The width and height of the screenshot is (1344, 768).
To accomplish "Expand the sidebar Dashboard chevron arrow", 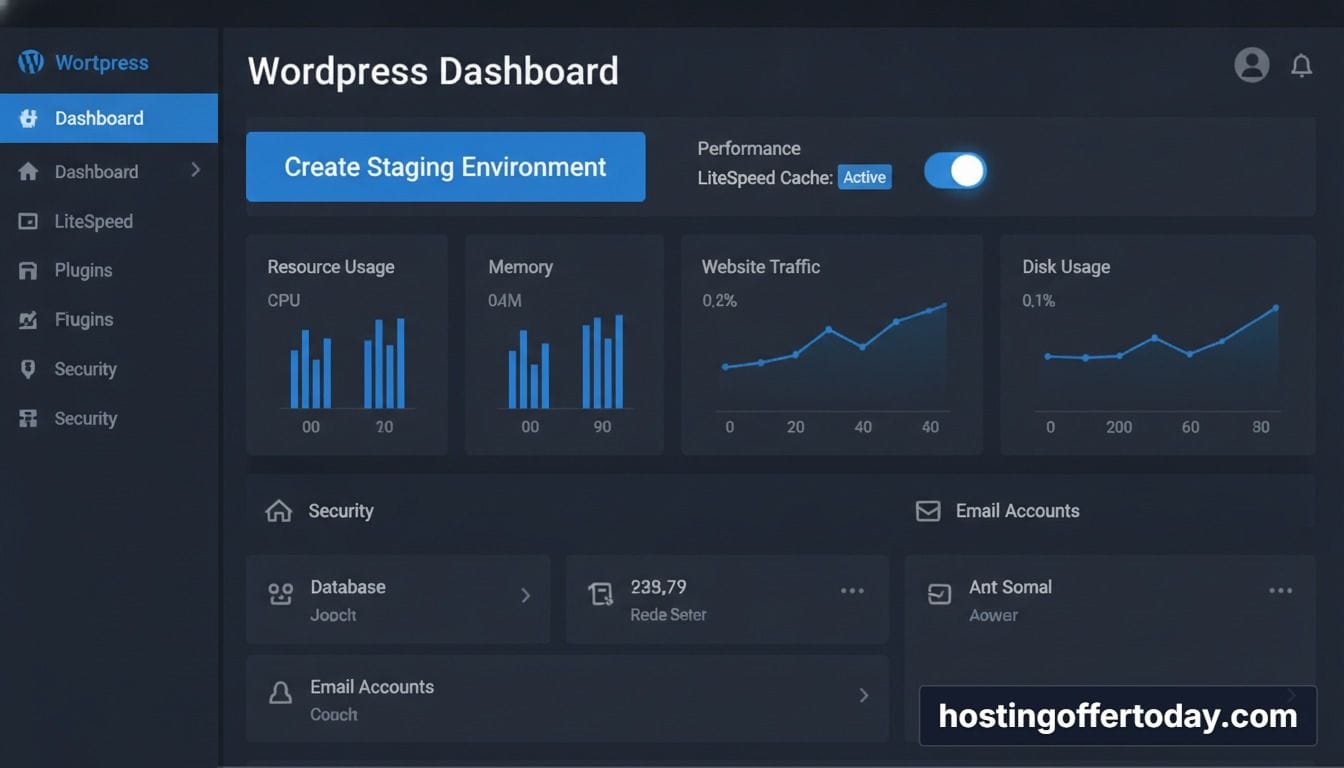I will 196,170.
